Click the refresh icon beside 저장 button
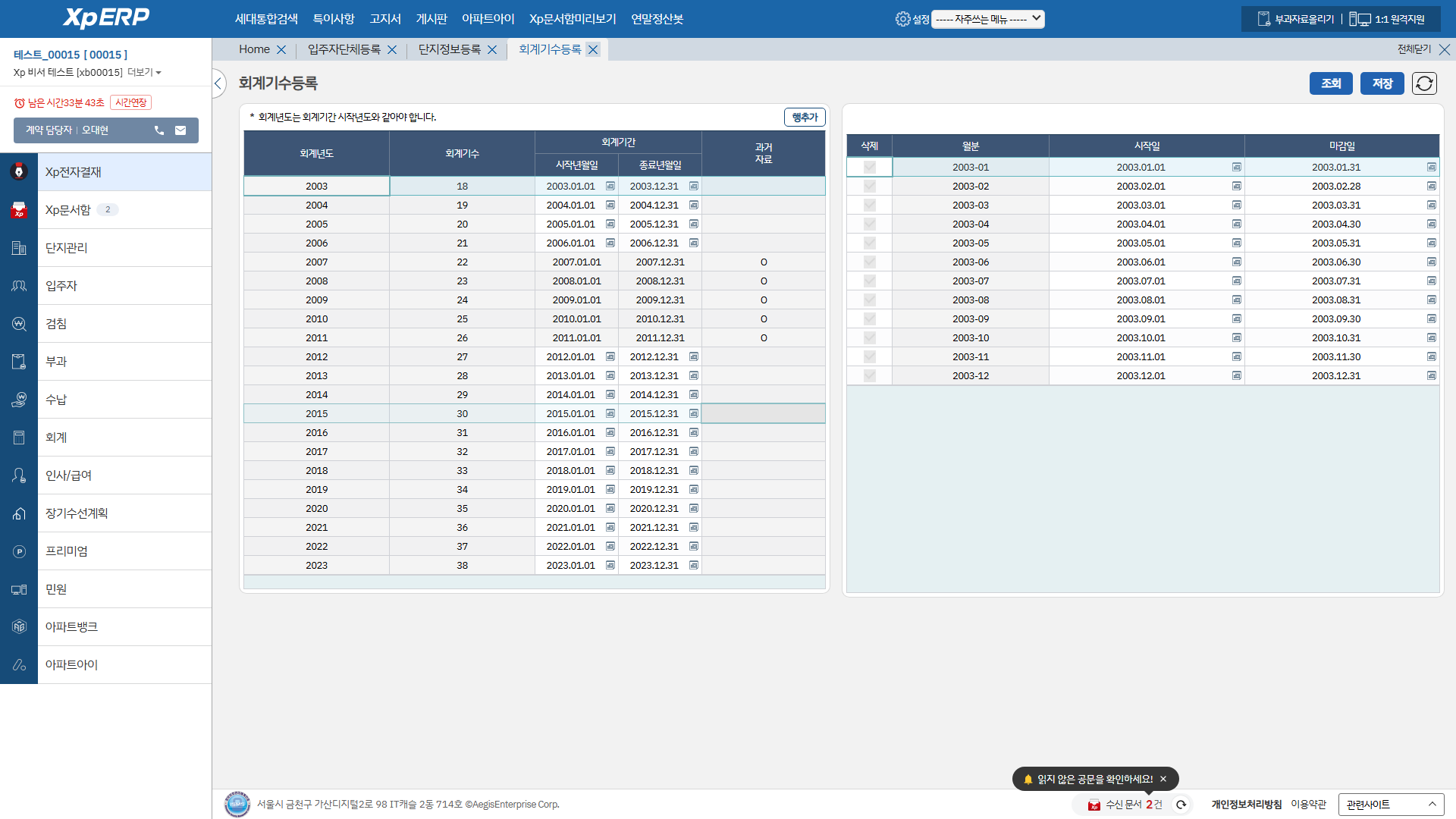1456x819 pixels. pos(1424,83)
